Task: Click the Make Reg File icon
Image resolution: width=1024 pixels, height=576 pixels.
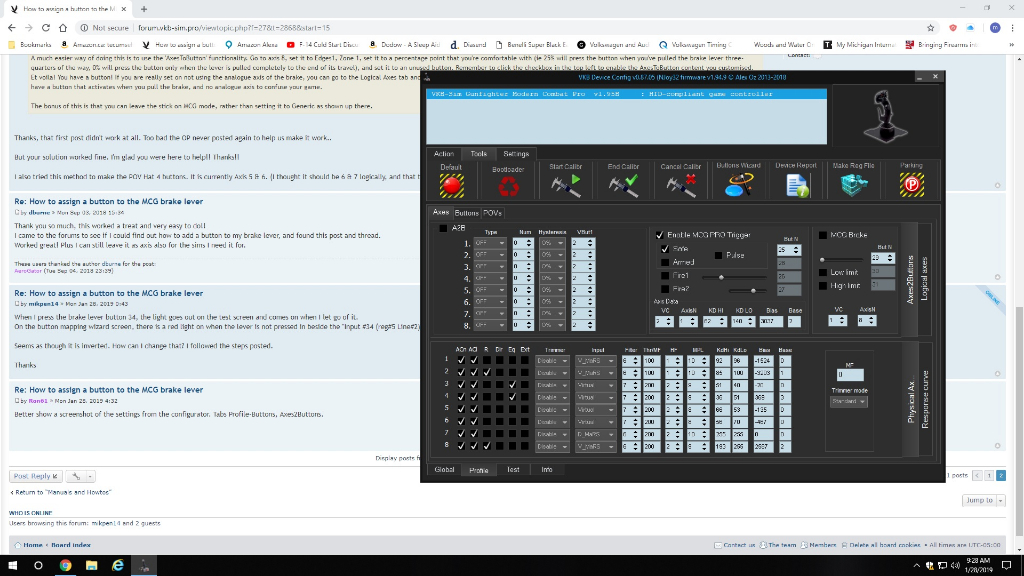Action: [x=853, y=185]
